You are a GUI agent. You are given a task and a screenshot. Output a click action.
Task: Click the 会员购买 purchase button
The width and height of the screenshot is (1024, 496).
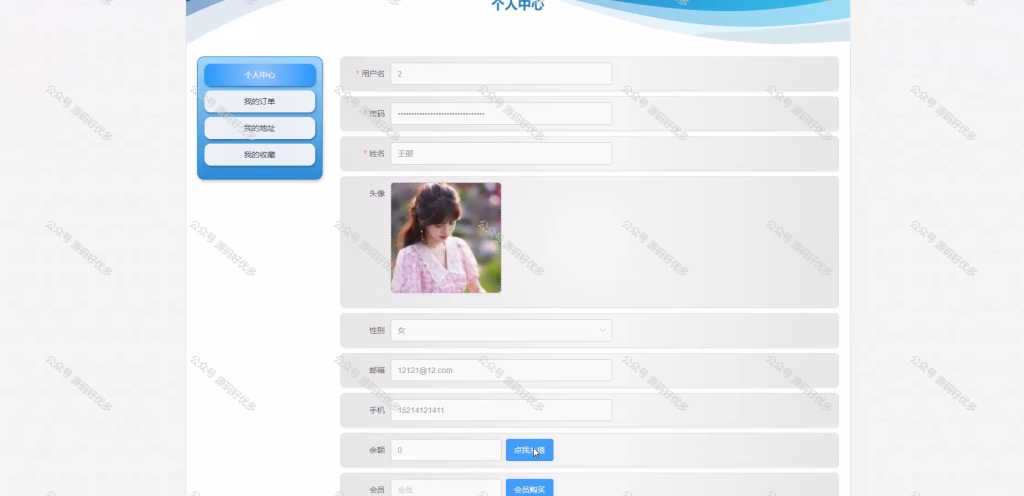(x=530, y=488)
